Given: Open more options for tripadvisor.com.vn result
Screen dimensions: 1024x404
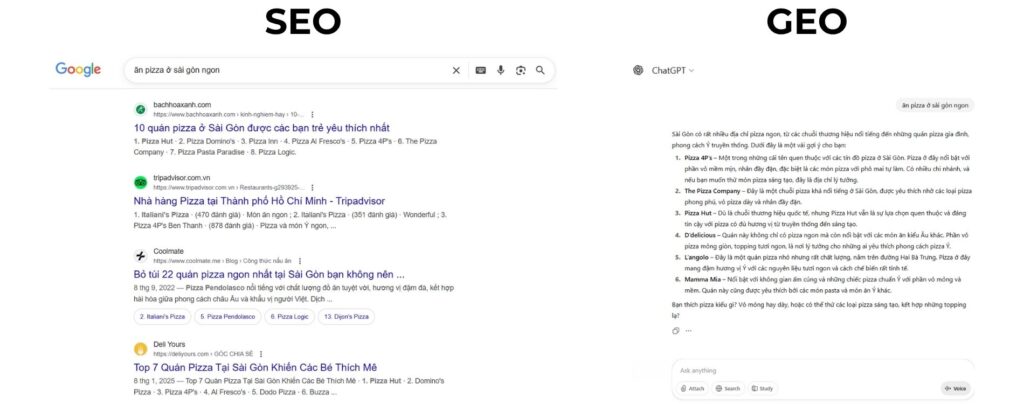Looking at the screenshot, I should [312, 188].
